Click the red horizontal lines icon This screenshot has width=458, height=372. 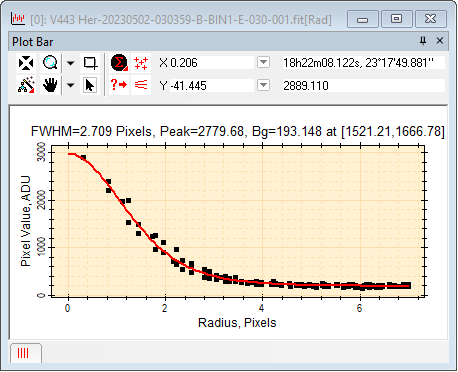coord(141,85)
